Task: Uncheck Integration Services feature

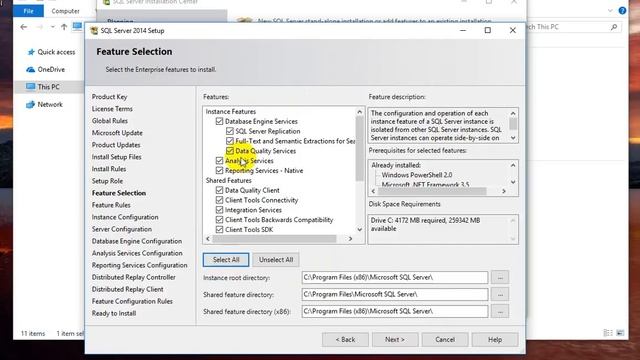Action: click(219, 210)
